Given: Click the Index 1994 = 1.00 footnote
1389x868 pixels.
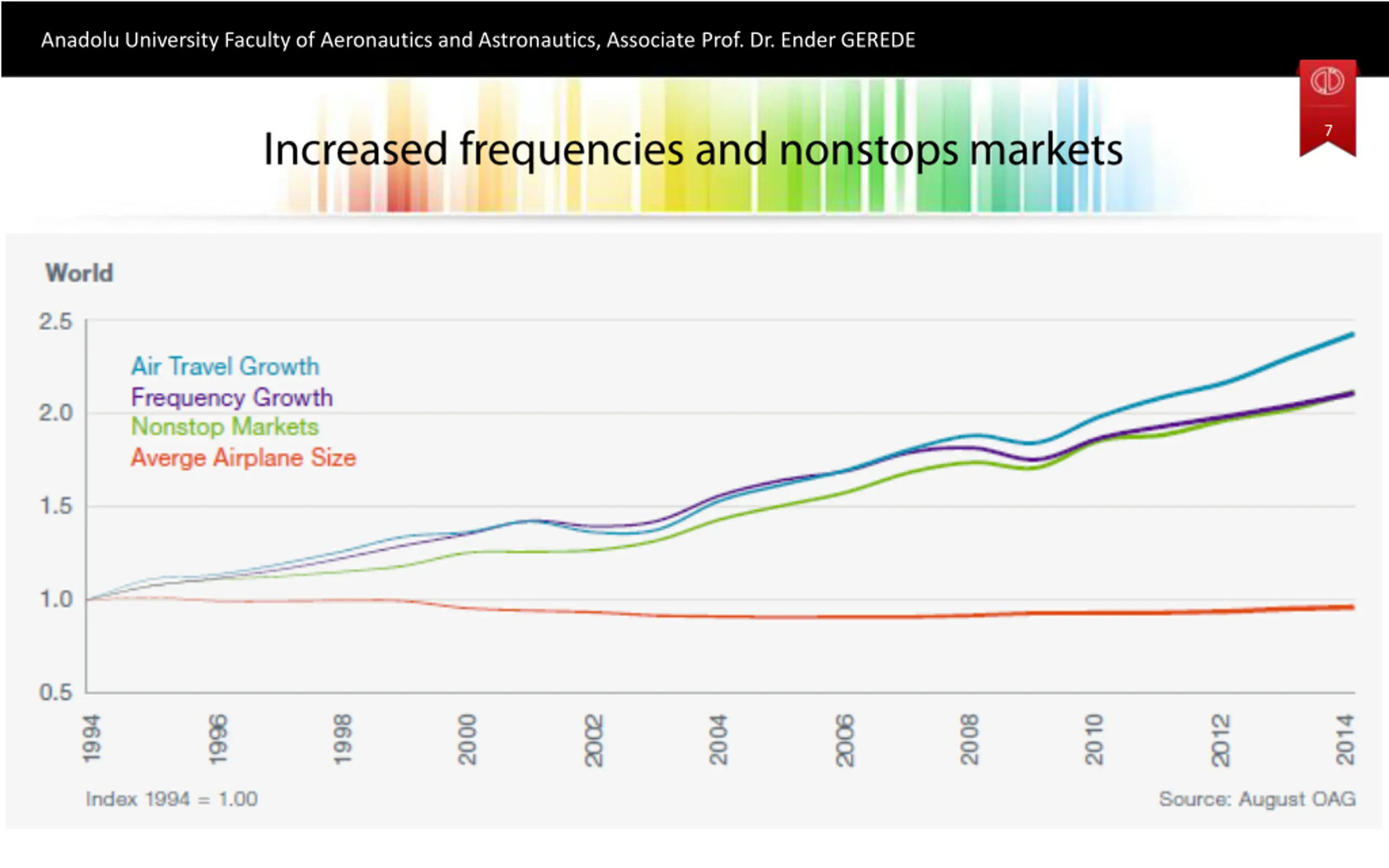Looking at the screenshot, I should 171,799.
